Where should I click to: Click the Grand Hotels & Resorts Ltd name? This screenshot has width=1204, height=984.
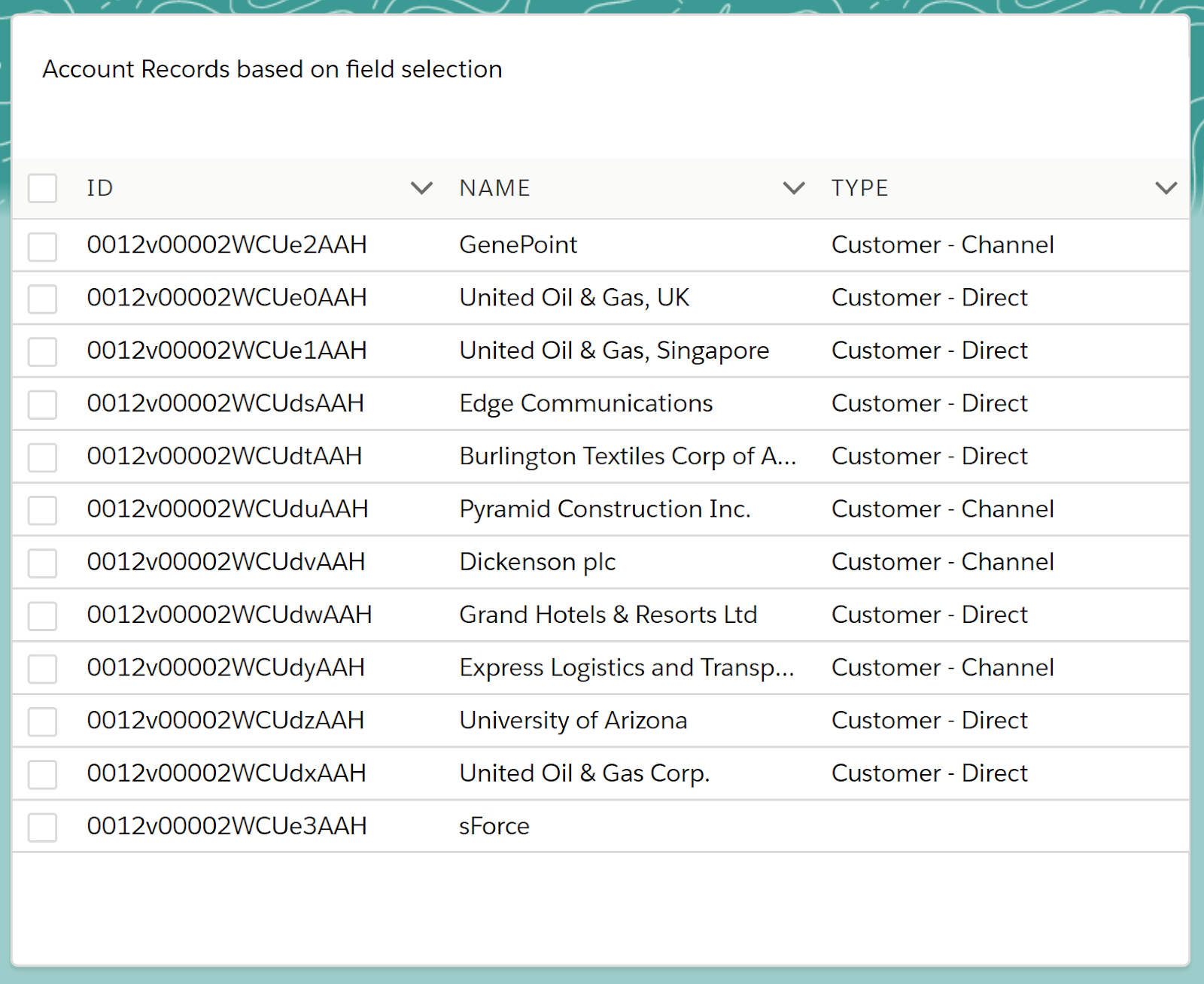coord(608,615)
